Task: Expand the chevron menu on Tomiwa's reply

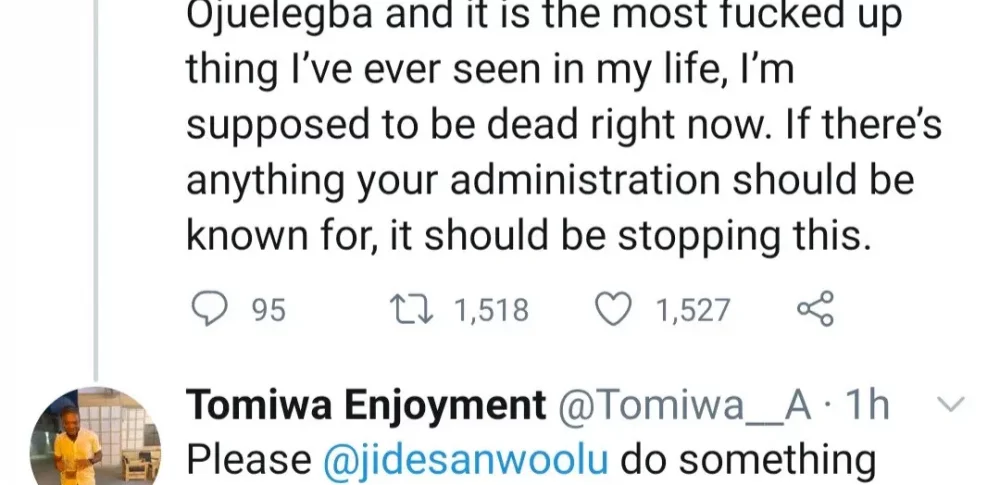Action: pyautogui.click(x=951, y=406)
